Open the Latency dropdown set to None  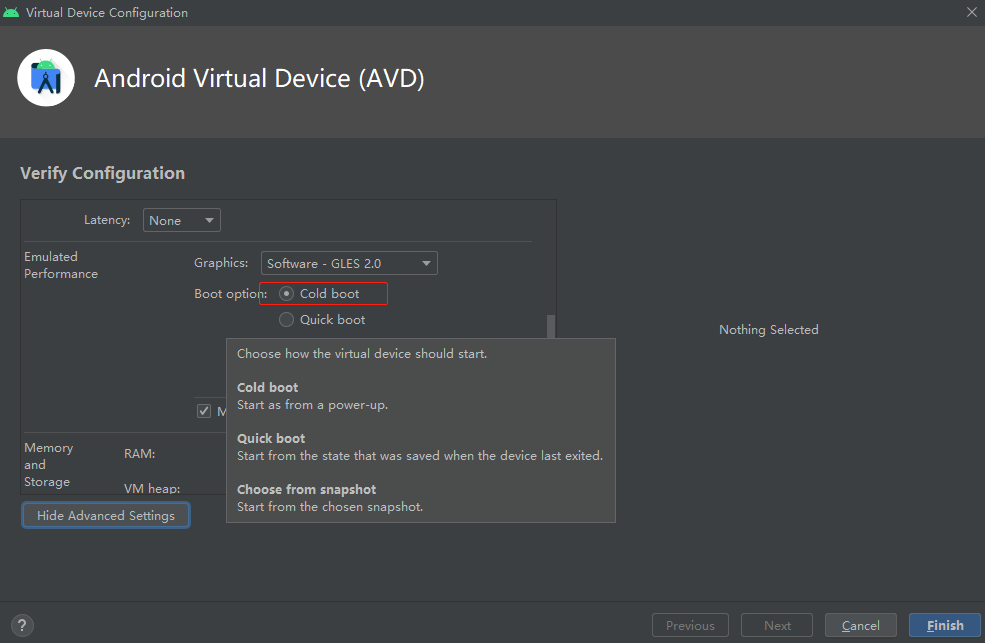click(x=182, y=220)
